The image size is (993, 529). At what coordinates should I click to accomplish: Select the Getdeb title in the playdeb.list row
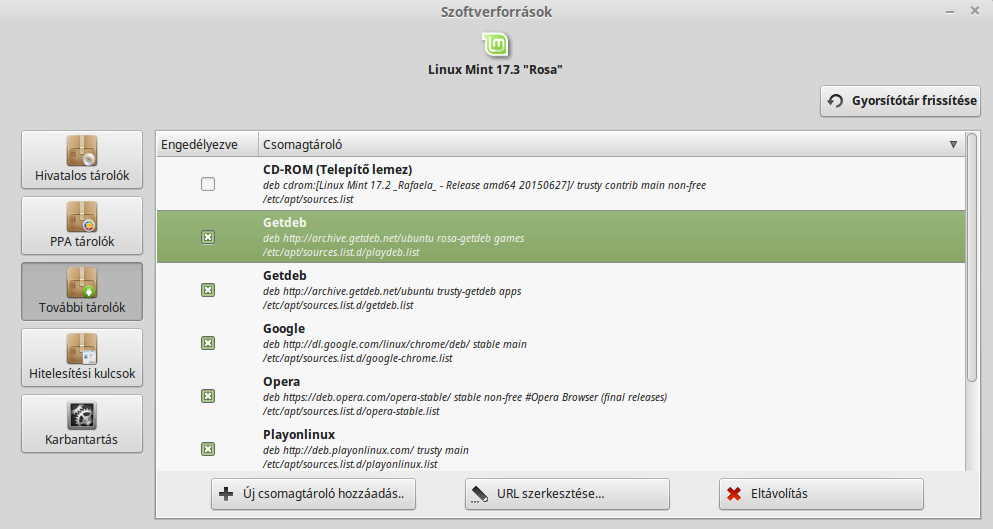285,223
